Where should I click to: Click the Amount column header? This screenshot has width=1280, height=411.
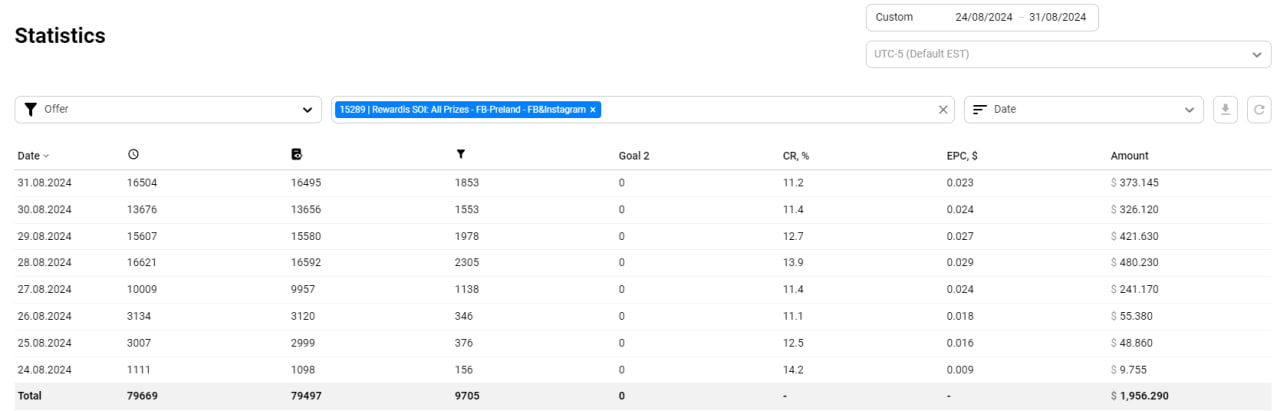[x=1129, y=156]
